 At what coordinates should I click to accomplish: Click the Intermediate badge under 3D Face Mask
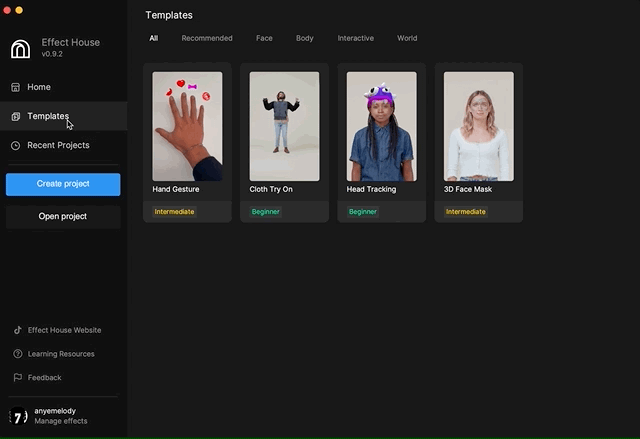click(466, 212)
